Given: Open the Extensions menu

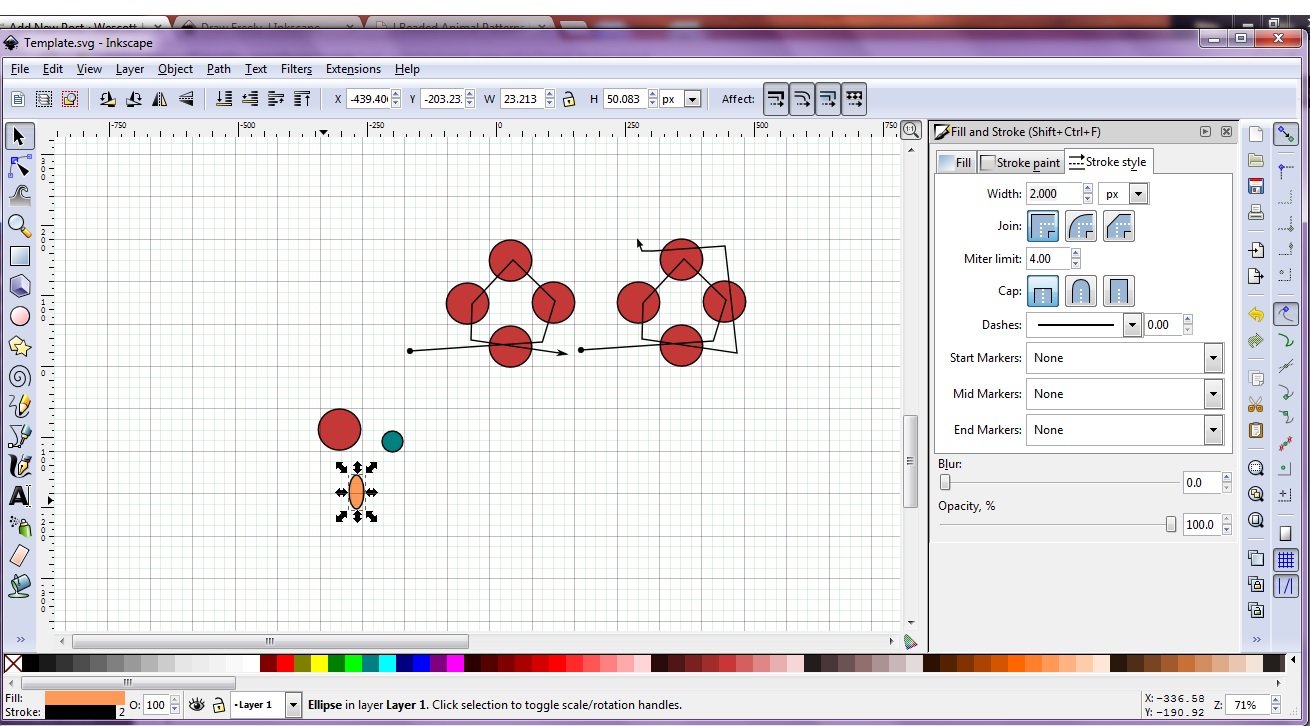Looking at the screenshot, I should click(x=353, y=69).
